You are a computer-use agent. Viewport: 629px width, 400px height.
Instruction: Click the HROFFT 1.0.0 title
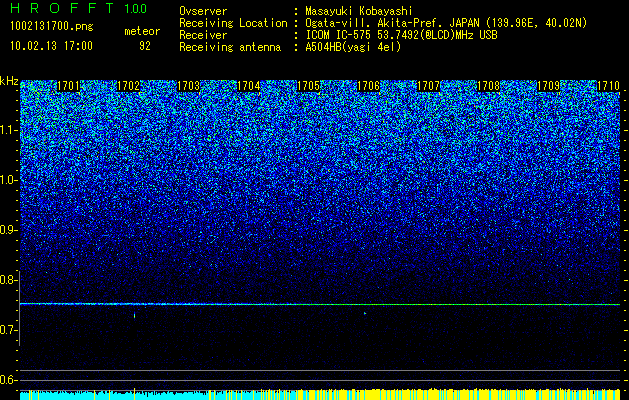79,8
